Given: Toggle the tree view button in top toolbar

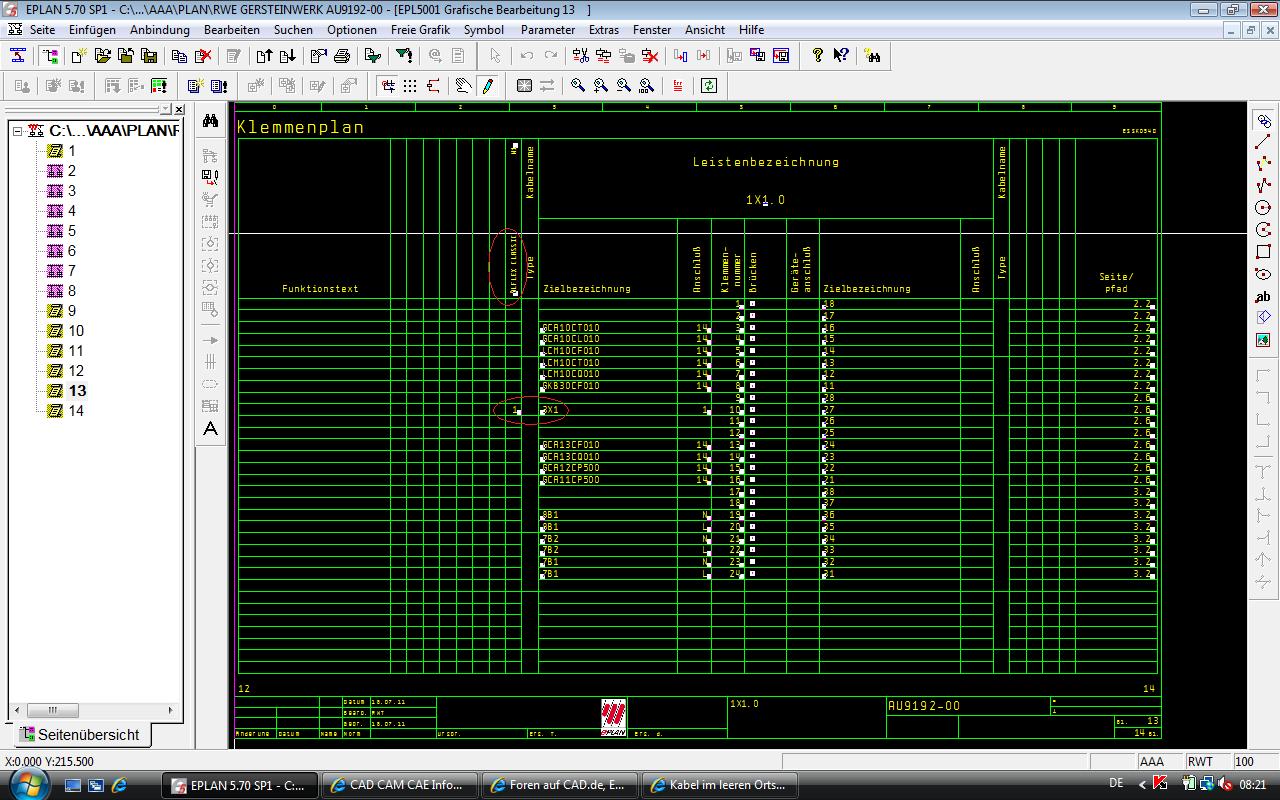Looking at the screenshot, I should [49, 56].
